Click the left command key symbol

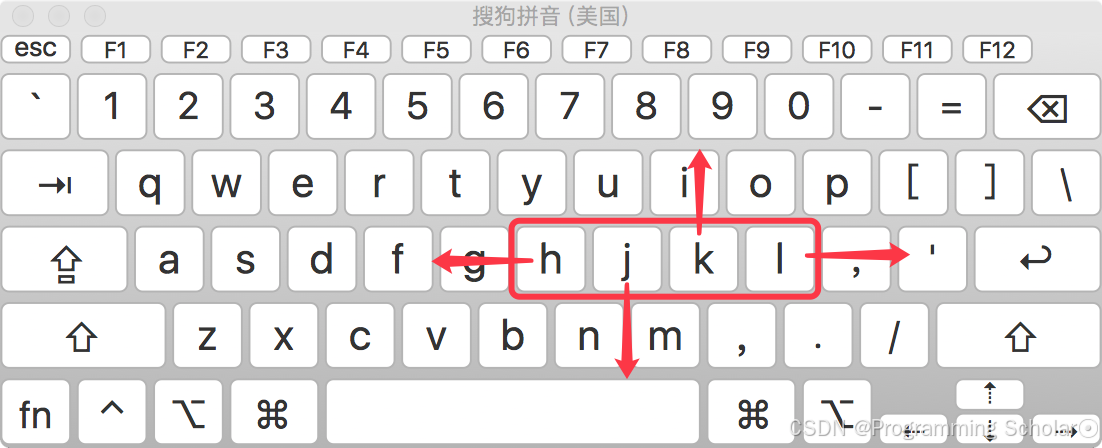pos(273,413)
